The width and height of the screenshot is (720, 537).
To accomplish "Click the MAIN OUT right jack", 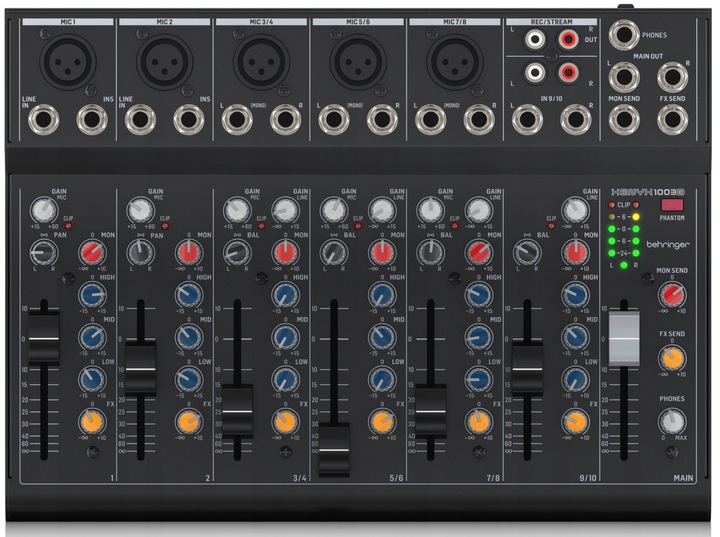I will [x=672, y=77].
